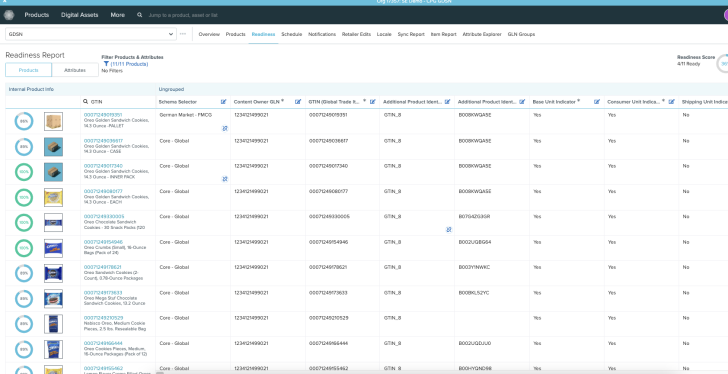Image resolution: width=728 pixels, height=374 pixels.
Task: Open the Digital Assets menu
Action: tap(80, 15)
